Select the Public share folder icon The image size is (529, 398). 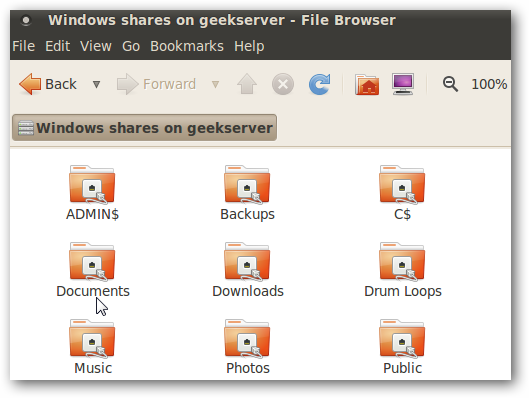[x=402, y=339]
